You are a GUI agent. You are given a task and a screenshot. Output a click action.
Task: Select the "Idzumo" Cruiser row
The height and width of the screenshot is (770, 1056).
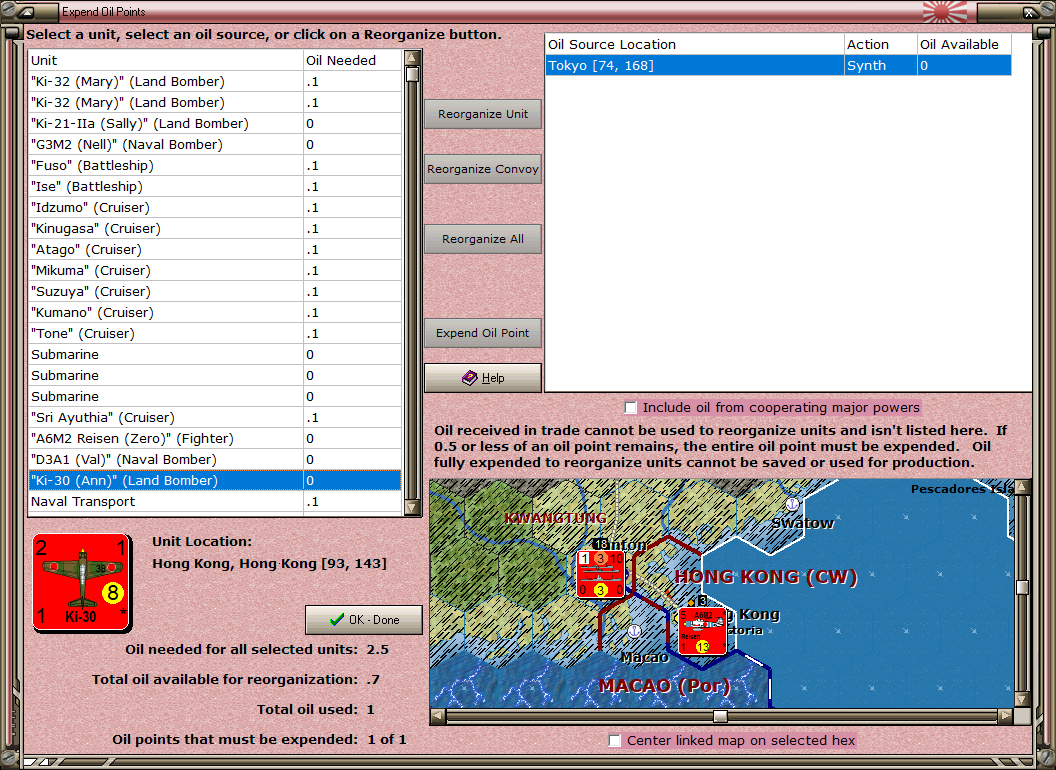pyautogui.click(x=215, y=207)
